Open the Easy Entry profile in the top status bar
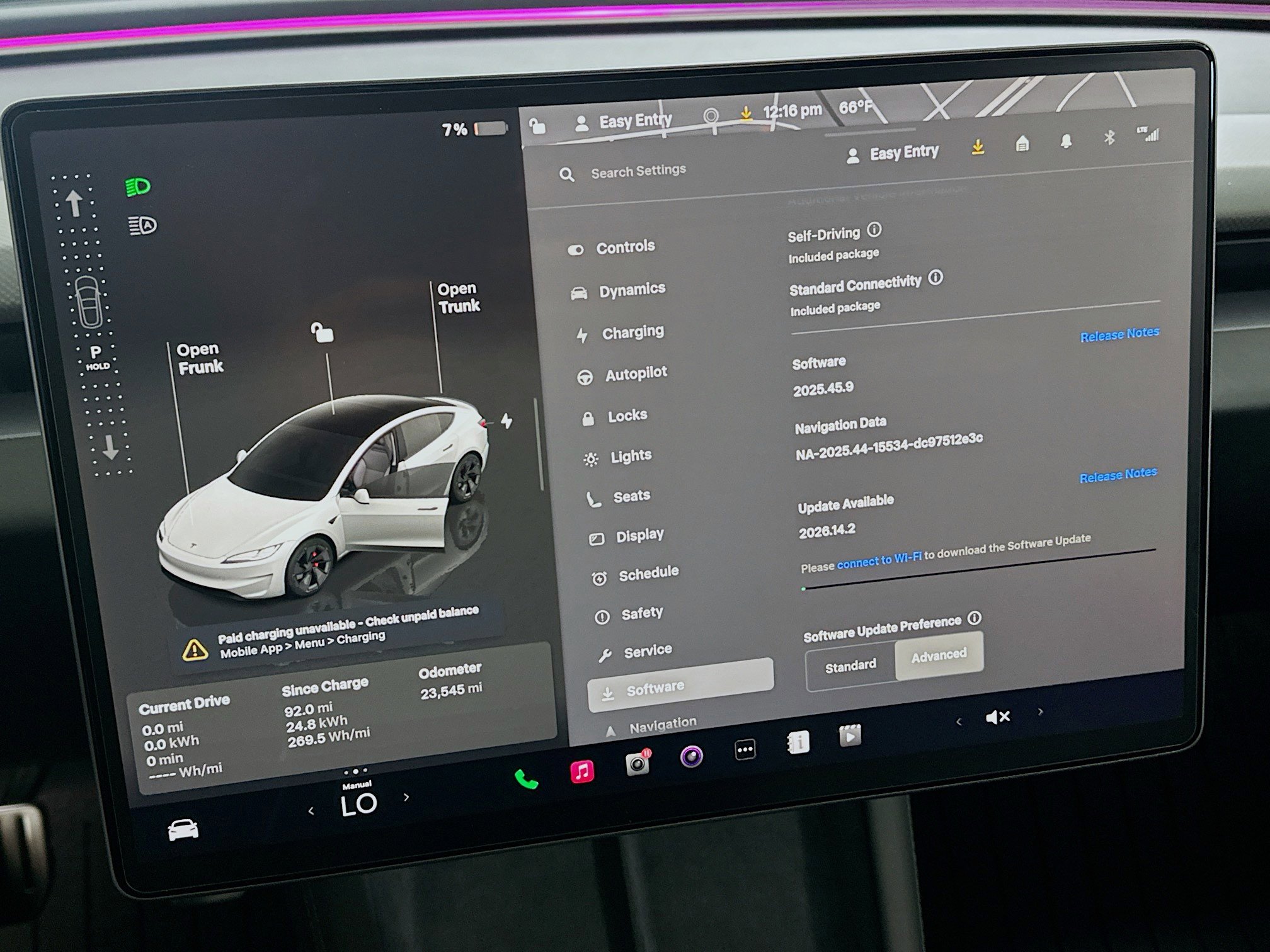 click(623, 121)
